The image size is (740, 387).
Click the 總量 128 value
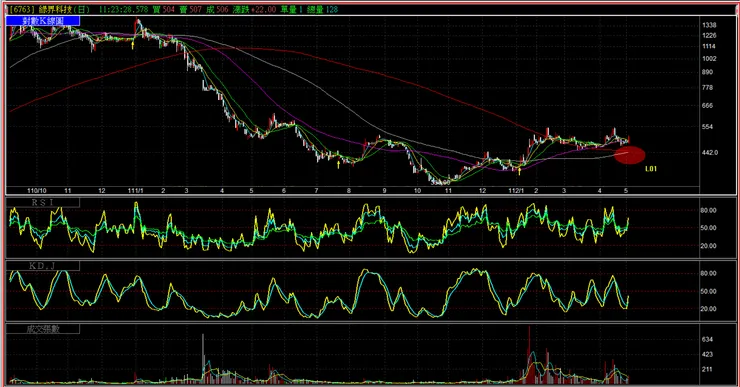pyautogui.click(x=322, y=9)
